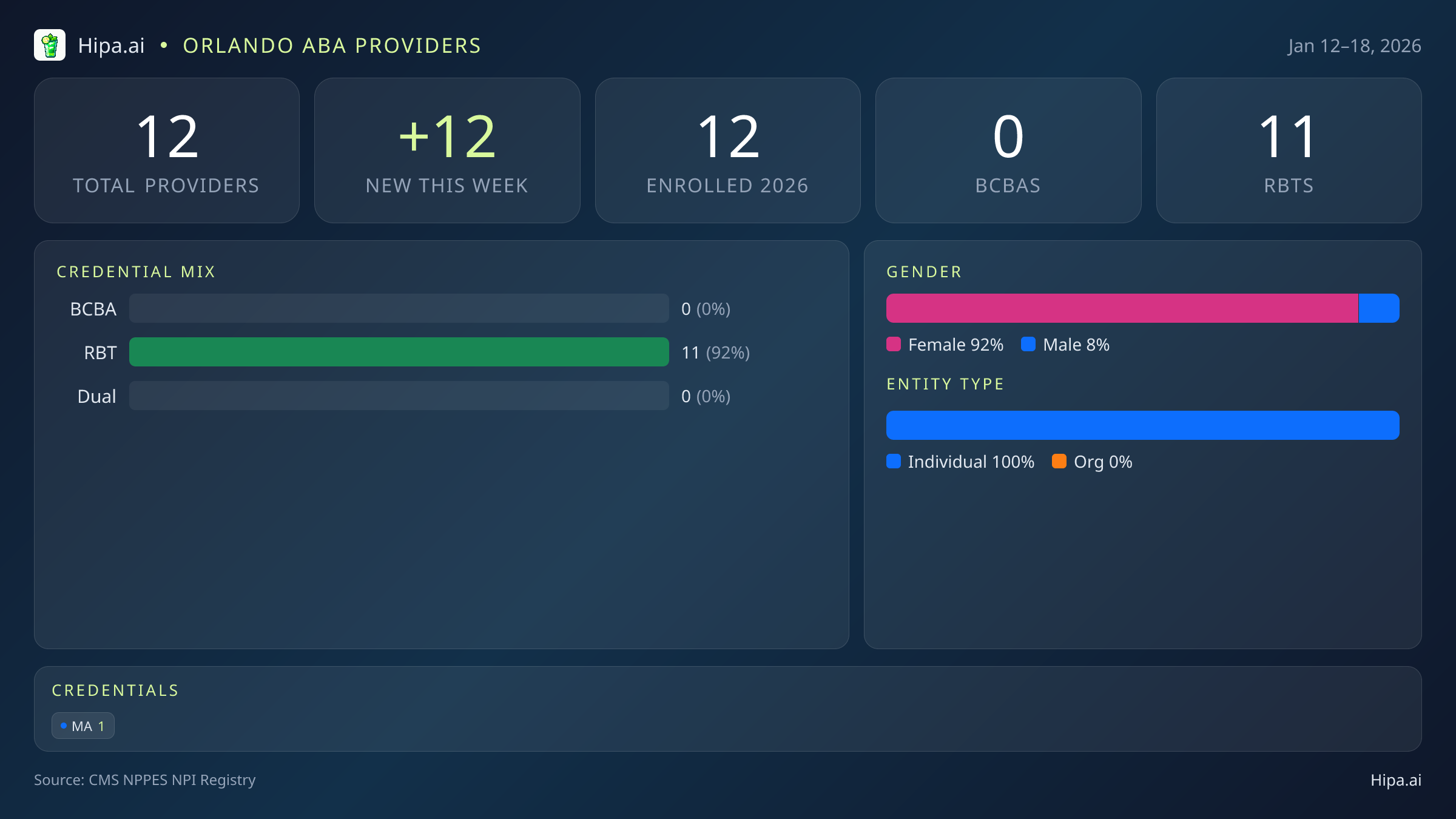
Task: Expand the Credential Mix panel
Action: point(136,271)
